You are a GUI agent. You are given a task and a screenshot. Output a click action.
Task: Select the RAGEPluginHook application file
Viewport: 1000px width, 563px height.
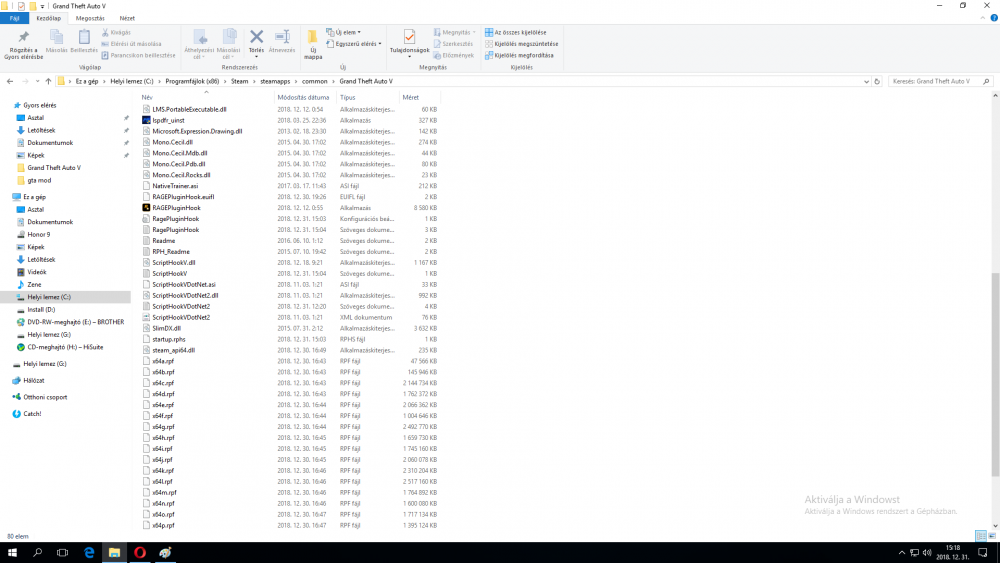[x=176, y=208]
